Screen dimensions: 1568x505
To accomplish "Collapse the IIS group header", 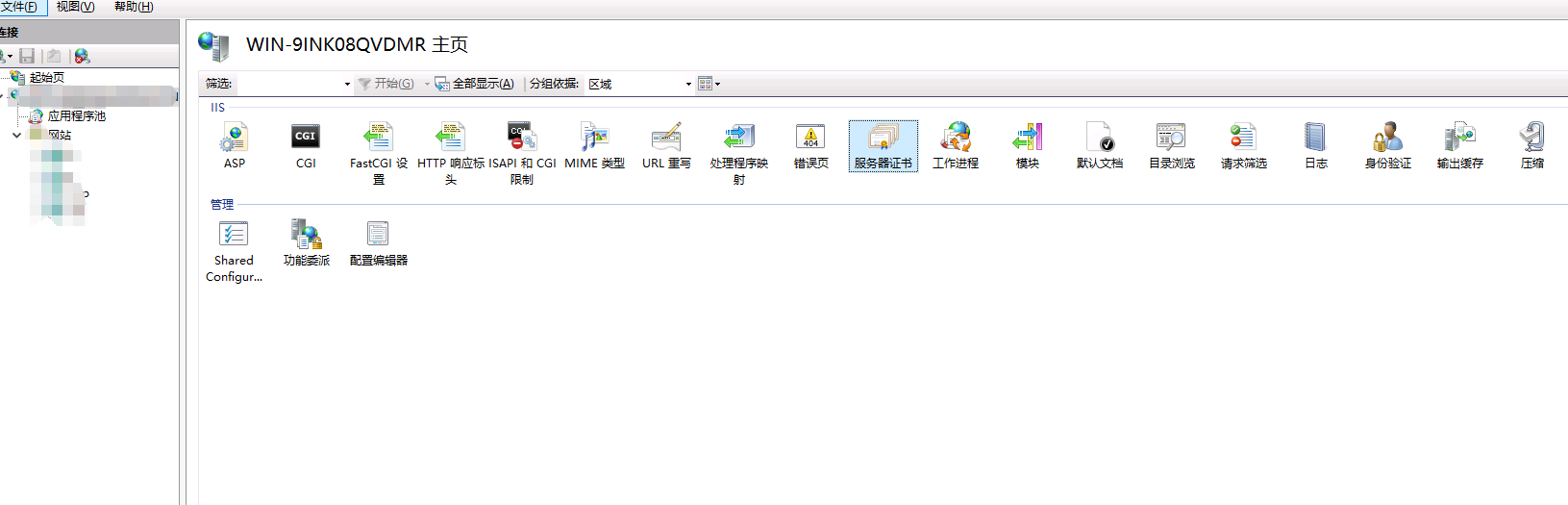I will [x=217, y=108].
